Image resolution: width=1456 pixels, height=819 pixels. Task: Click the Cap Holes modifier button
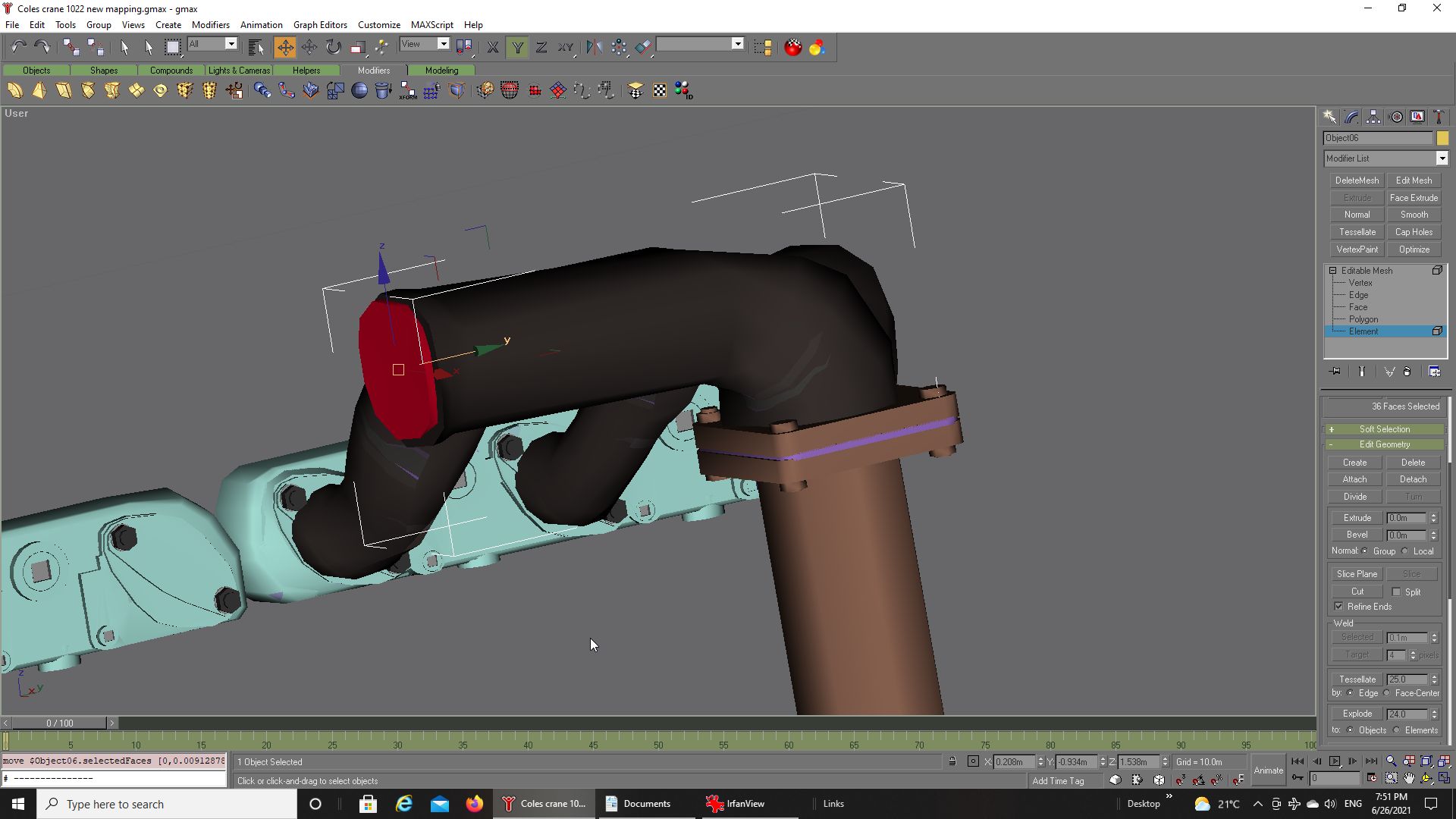1414,232
